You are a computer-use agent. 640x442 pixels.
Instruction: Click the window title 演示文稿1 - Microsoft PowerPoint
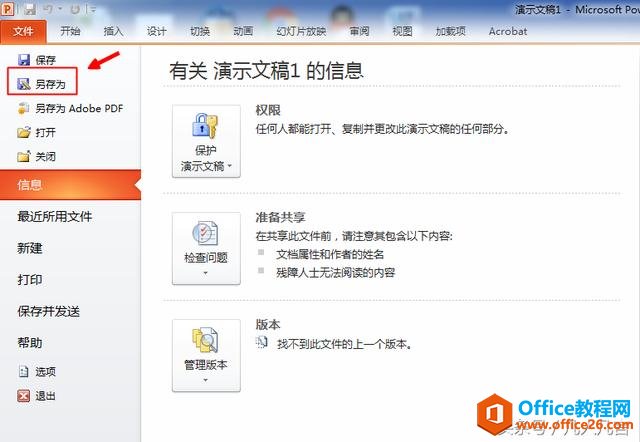tap(577, 9)
